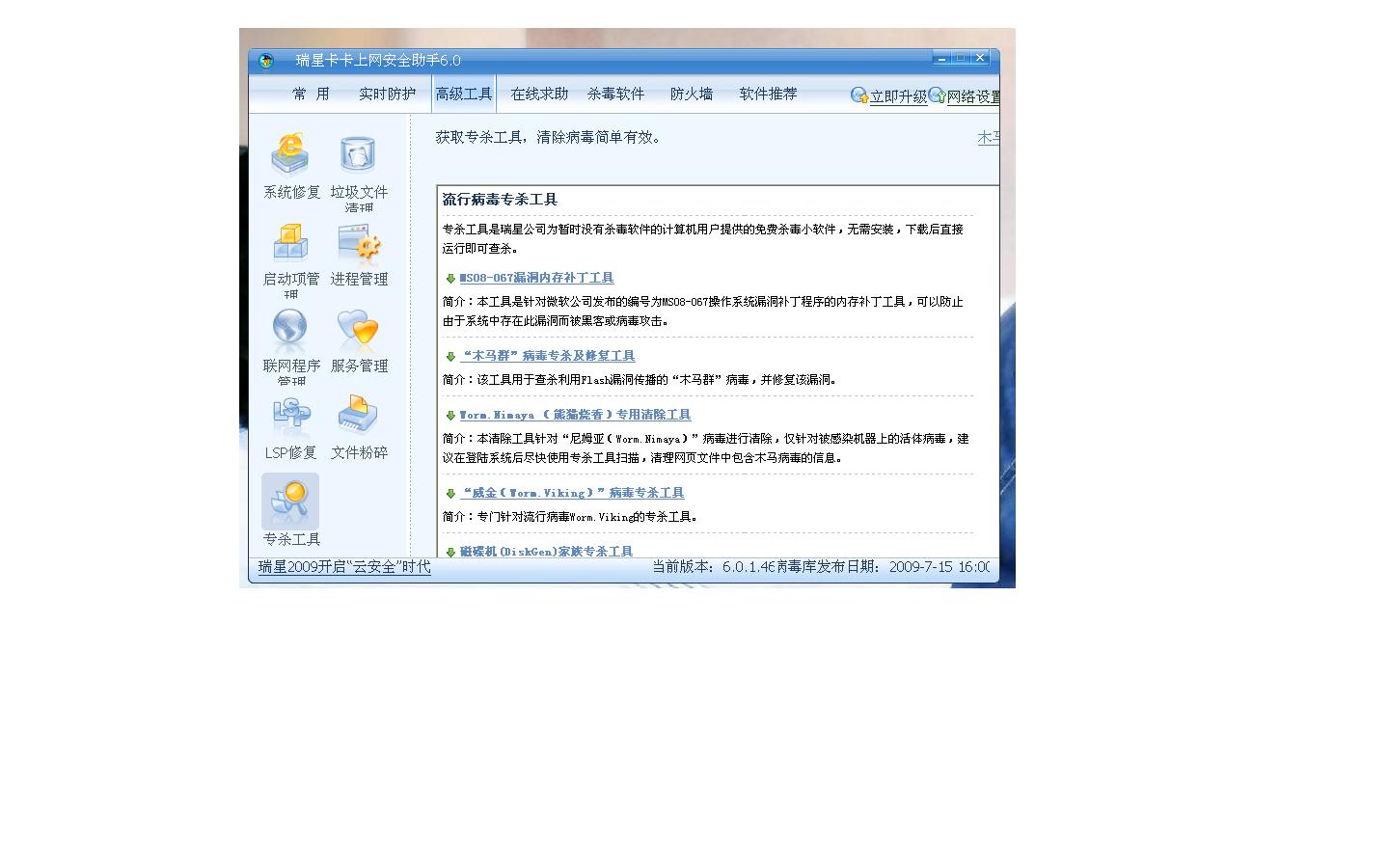Click the 流行病毒专杀工具 heading
The image size is (1389, 868).
(500, 200)
